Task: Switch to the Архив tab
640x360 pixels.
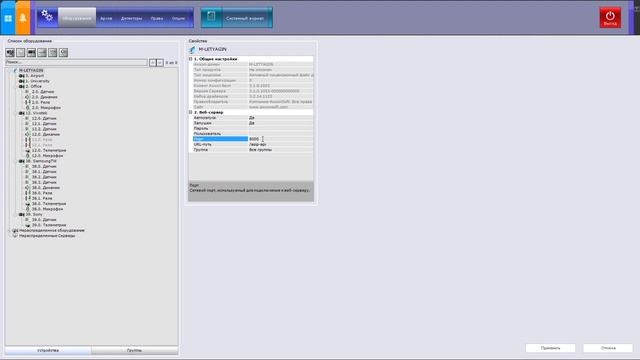Action: tap(106, 18)
